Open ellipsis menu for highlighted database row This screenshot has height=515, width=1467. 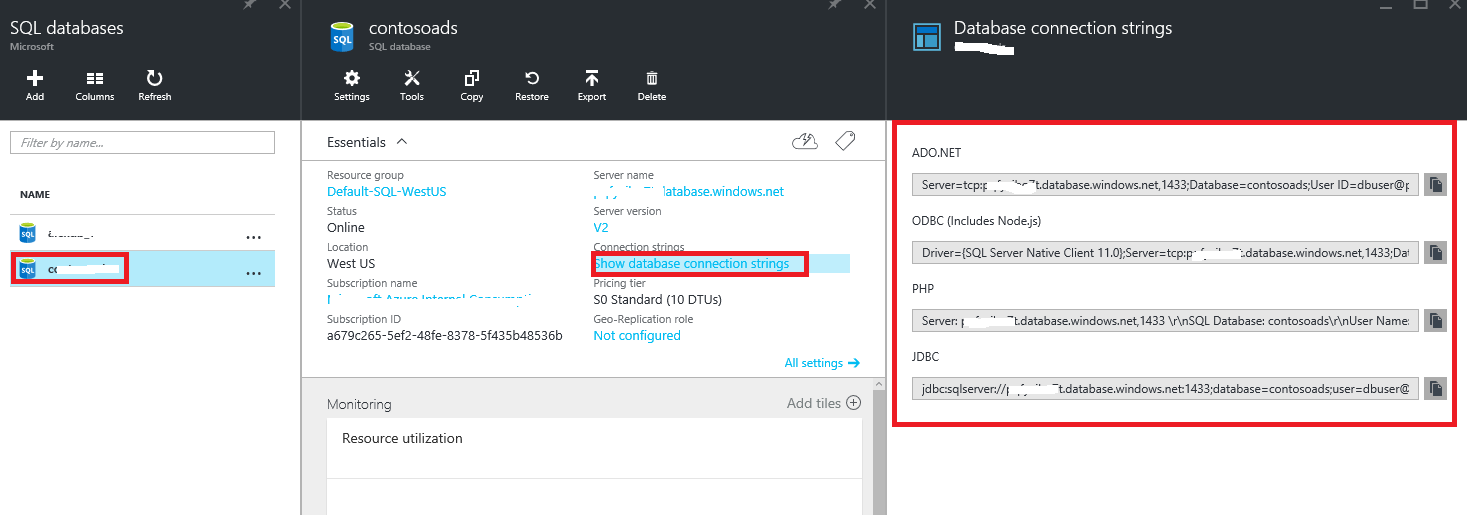click(254, 272)
